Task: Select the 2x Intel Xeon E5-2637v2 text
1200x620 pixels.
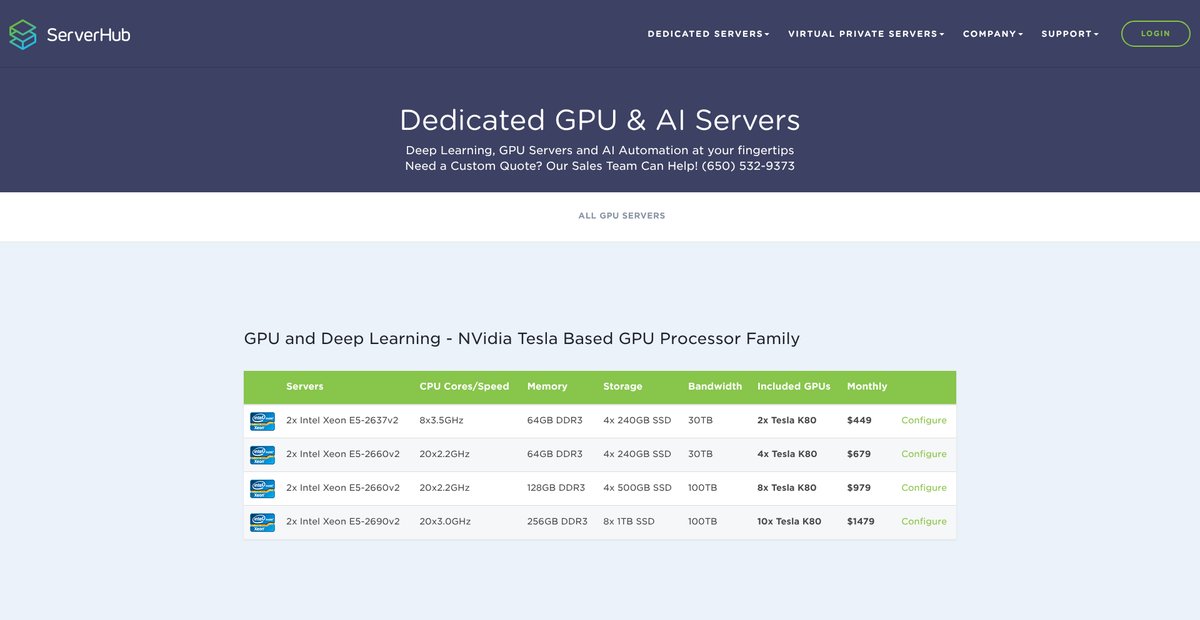Action: tap(343, 421)
